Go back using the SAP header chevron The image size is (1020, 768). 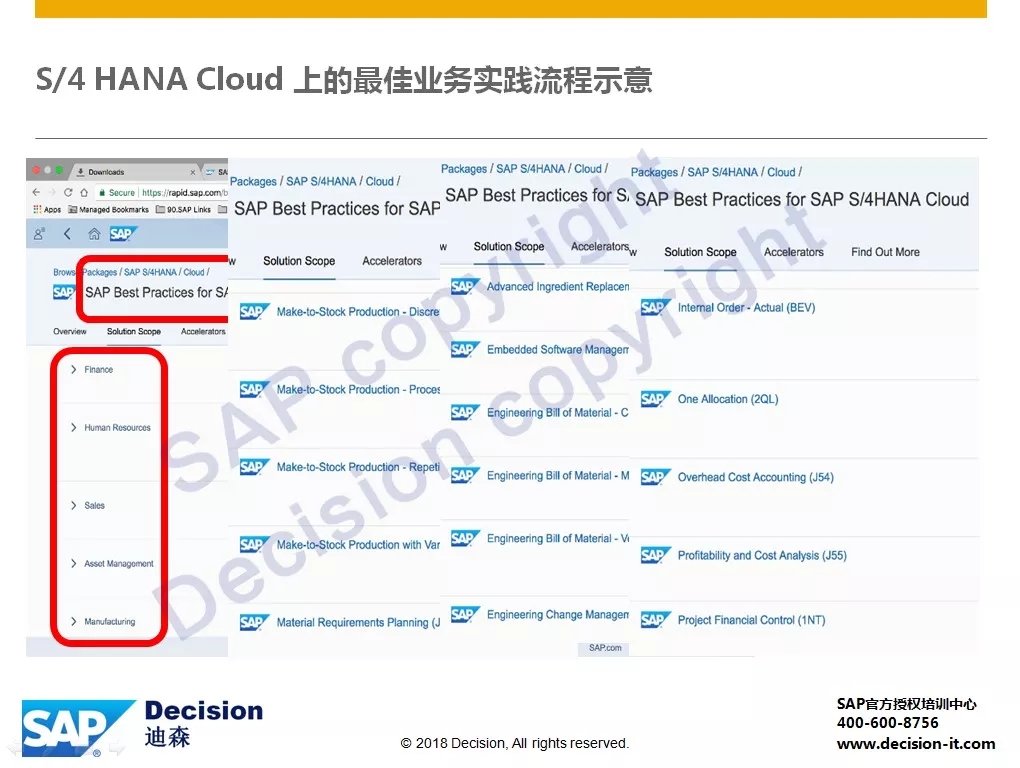click(67, 234)
